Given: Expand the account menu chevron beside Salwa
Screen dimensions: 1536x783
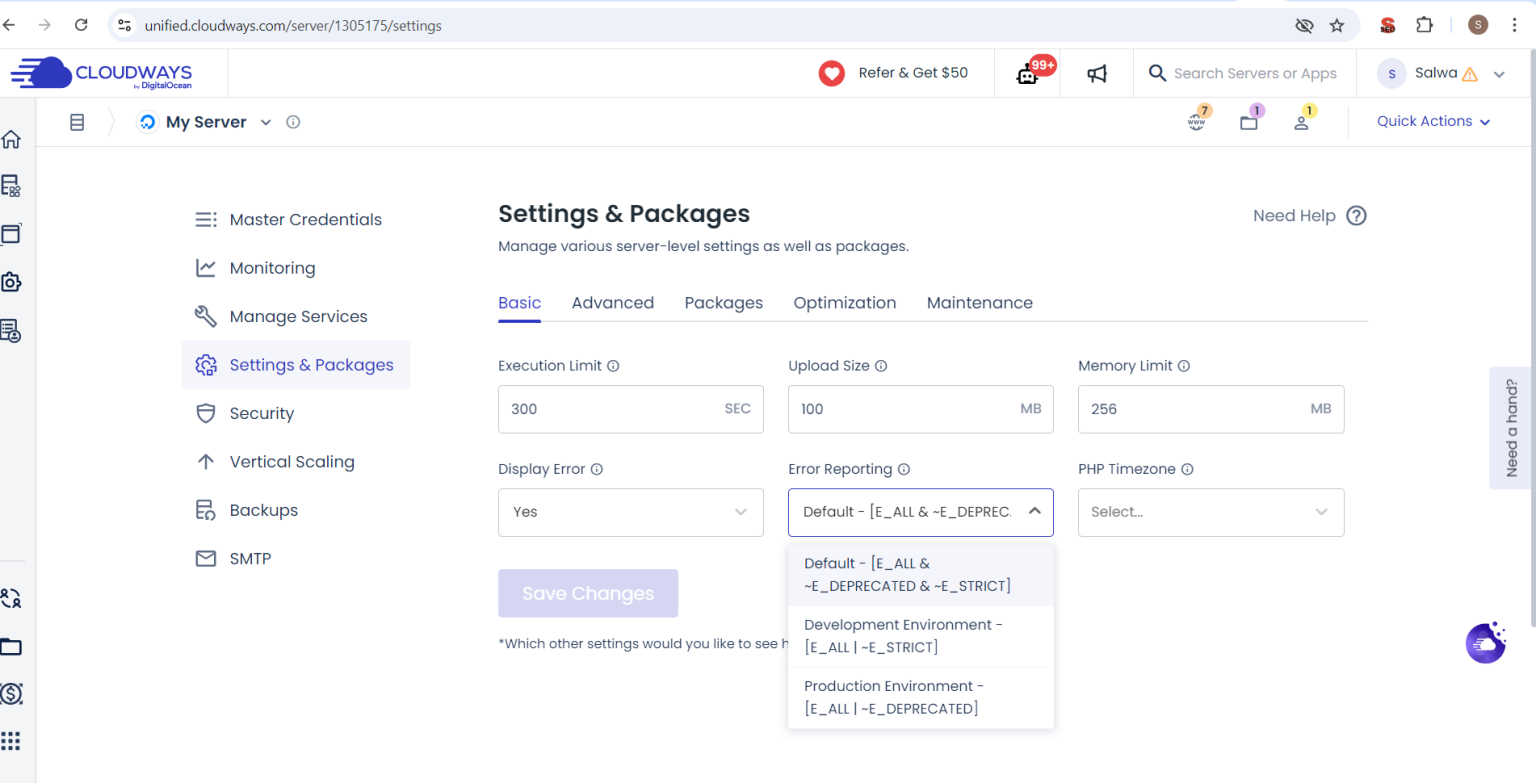Looking at the screenshot, I should (x=1499, y=74).
